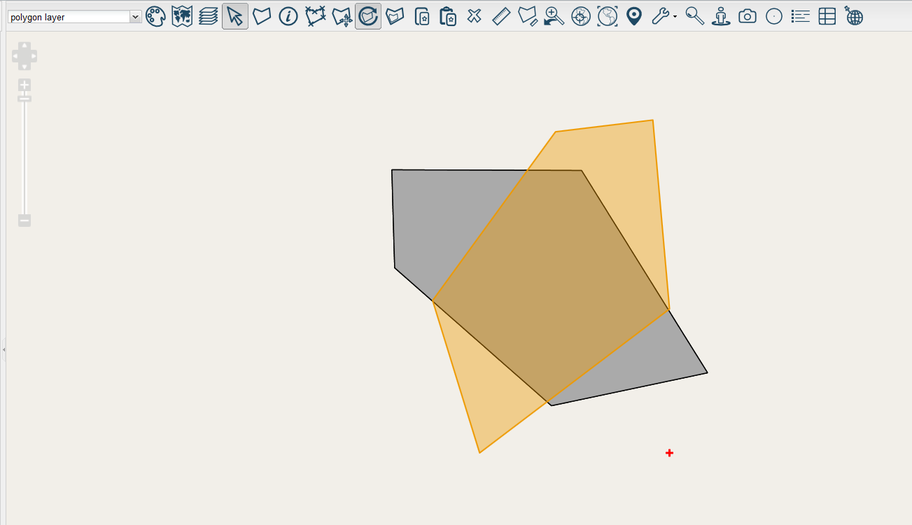Click the map zoom-out minus button
912x525 pixels.
pos(24,220)
